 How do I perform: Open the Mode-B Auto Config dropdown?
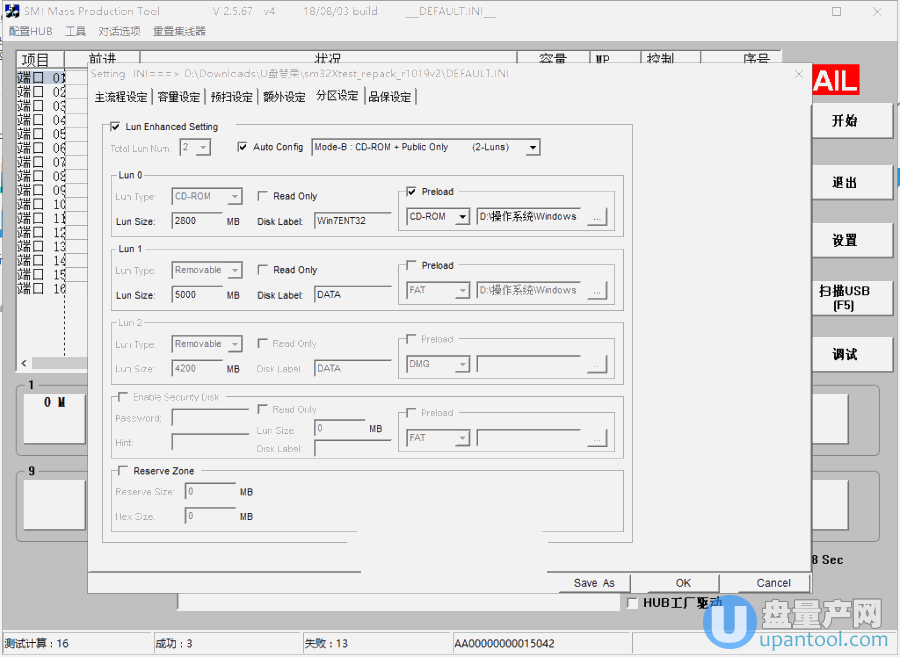point(533,148)
